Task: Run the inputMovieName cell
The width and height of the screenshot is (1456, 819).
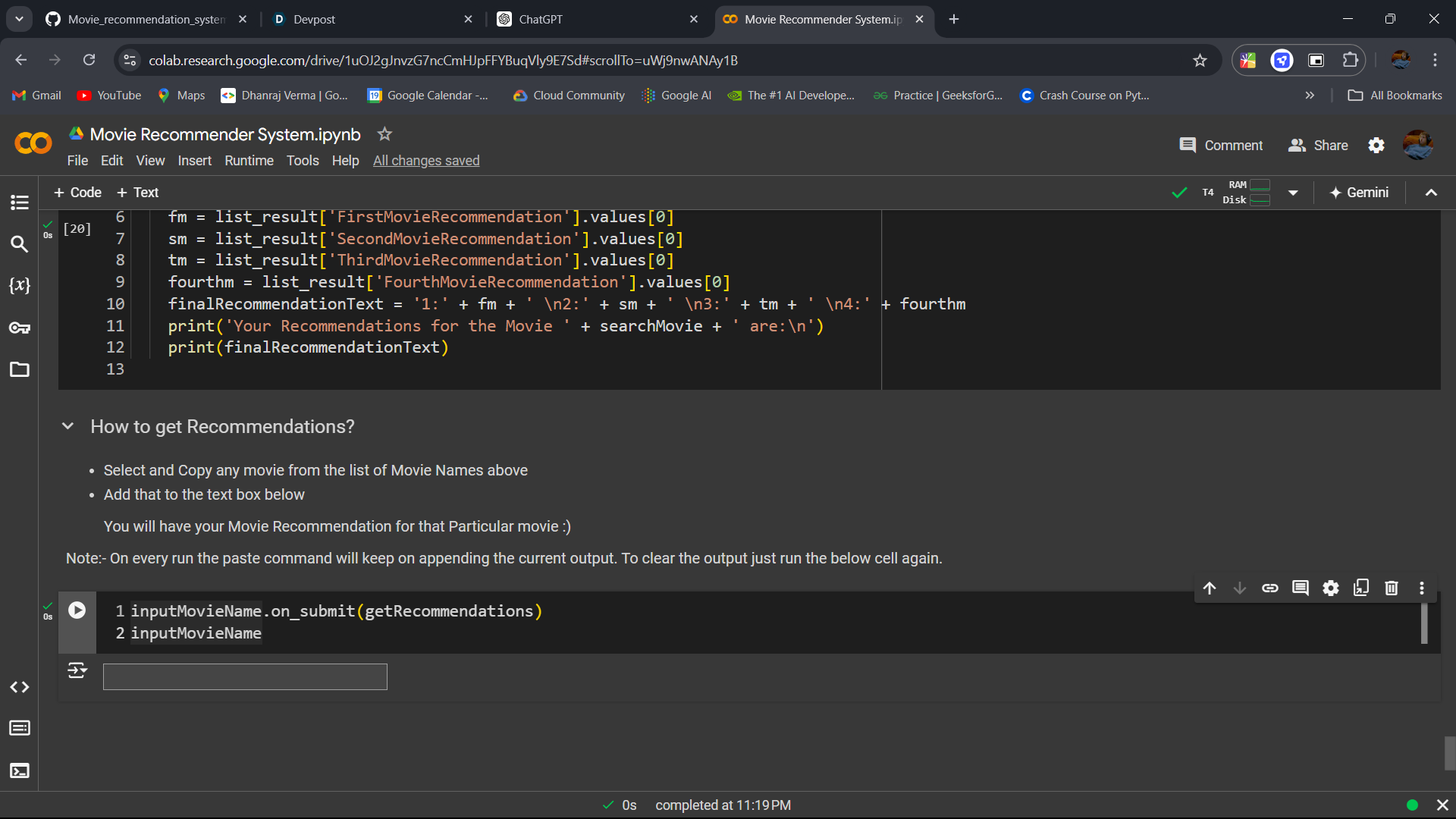Action: [77, 610]
